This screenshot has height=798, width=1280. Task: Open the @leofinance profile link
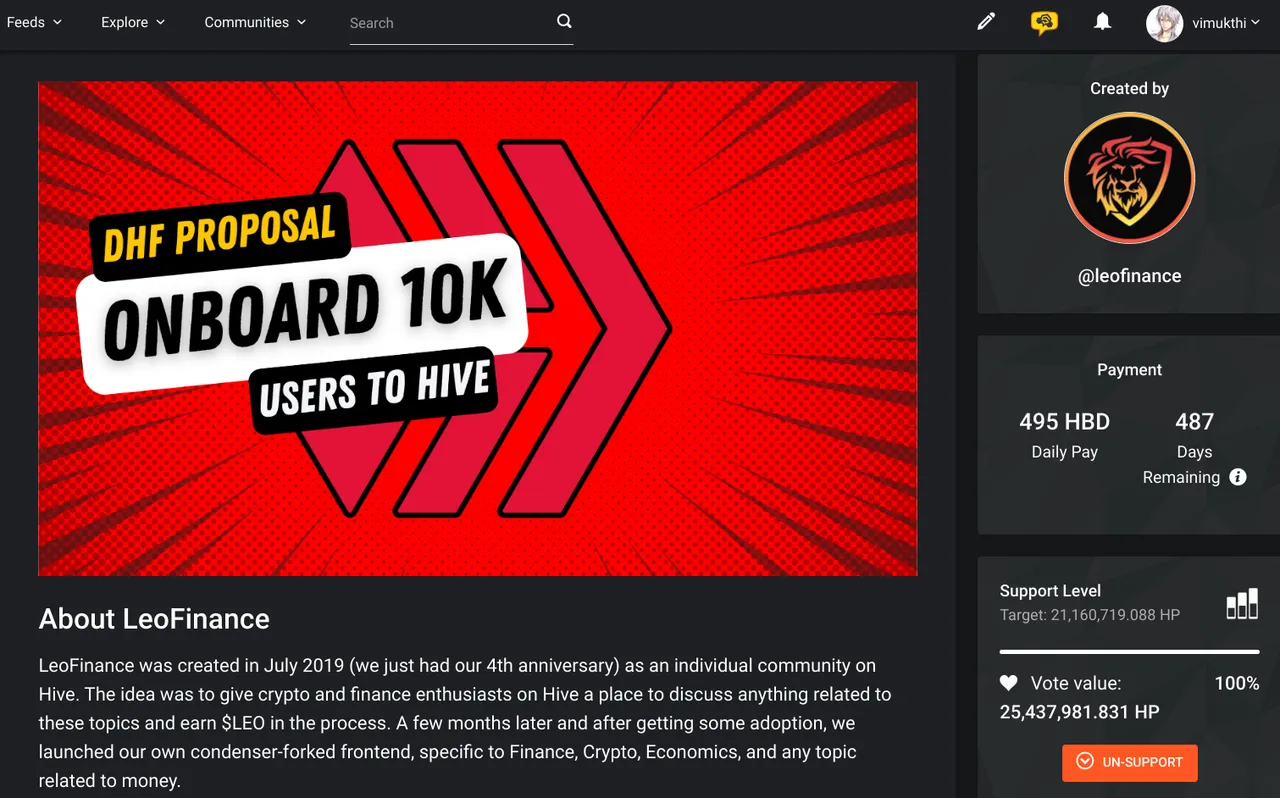[1129, 276]
